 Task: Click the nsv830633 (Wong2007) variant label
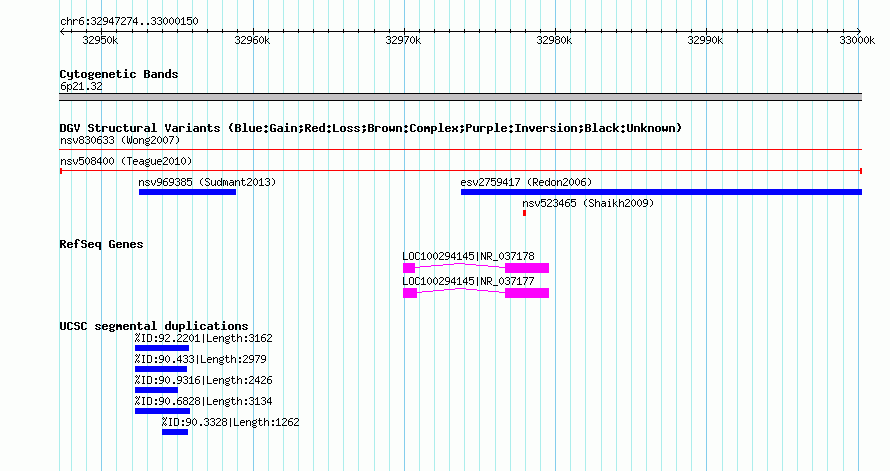[x=120, y=140]
